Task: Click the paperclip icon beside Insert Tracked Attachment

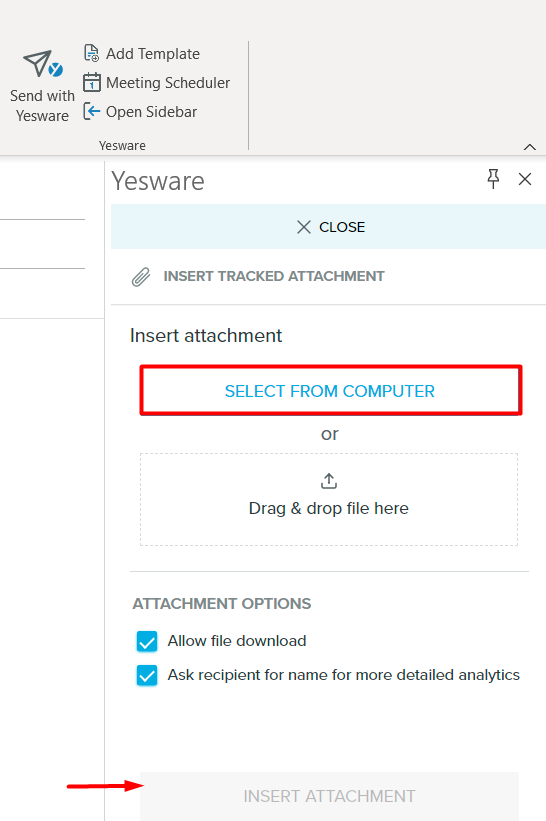Action: [141, 277]
